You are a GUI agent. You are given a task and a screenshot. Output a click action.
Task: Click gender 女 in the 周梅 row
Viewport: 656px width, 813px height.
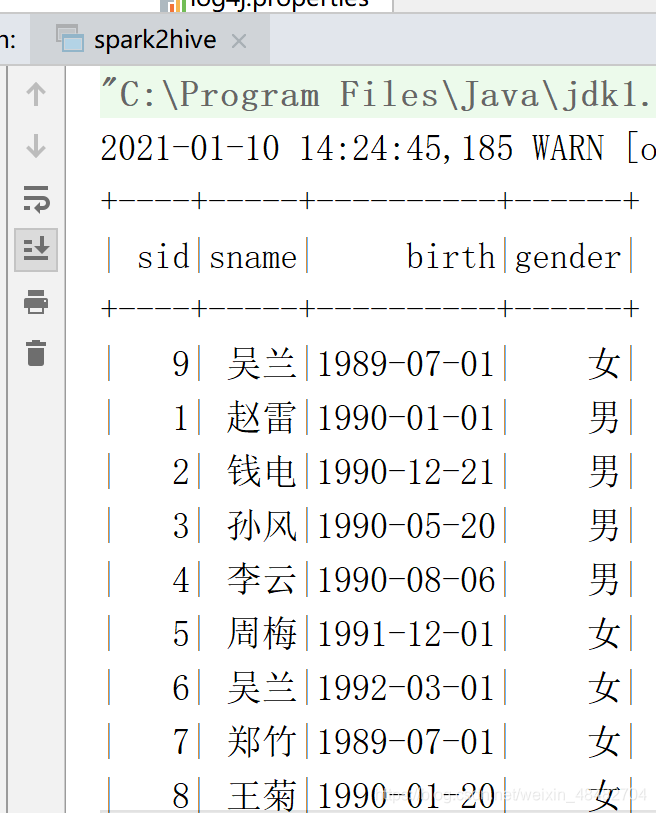coord(604,633)
